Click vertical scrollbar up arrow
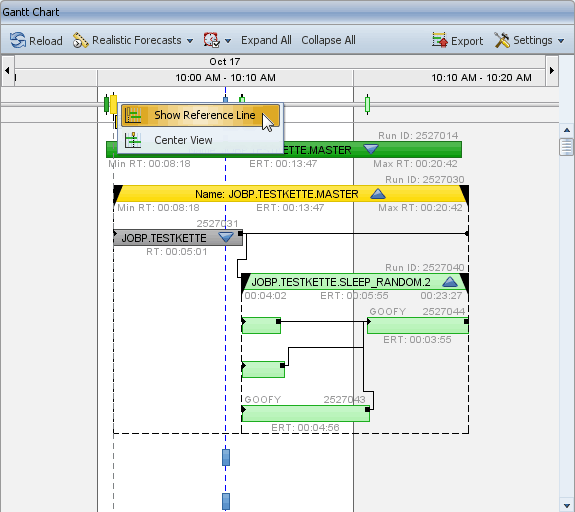The width and height of the screenshot is (575, 512). [567, 130]
